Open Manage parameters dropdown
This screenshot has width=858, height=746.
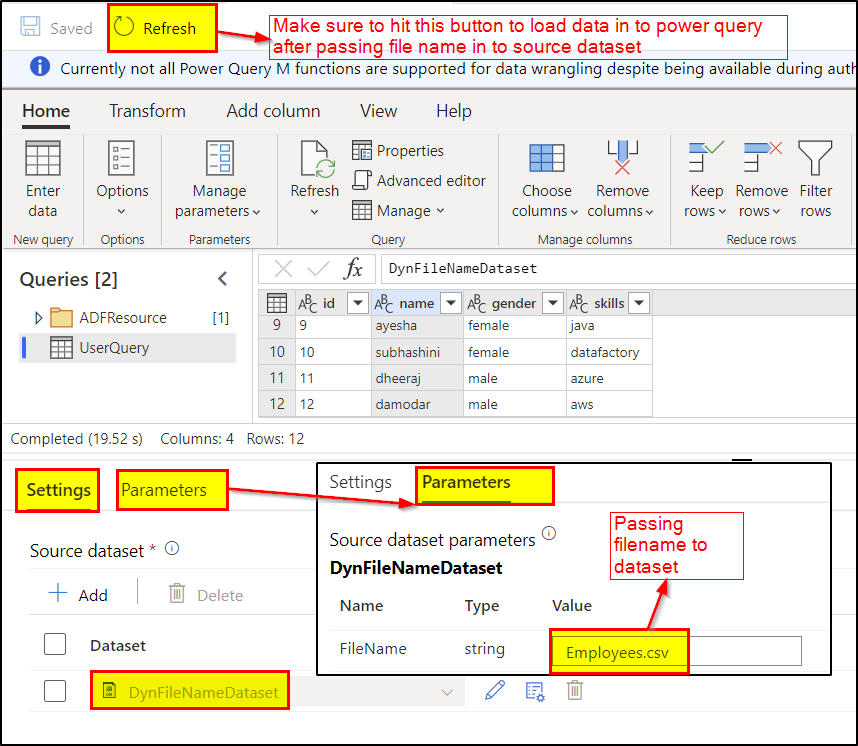pyautogui.click(x=218, y=178)
